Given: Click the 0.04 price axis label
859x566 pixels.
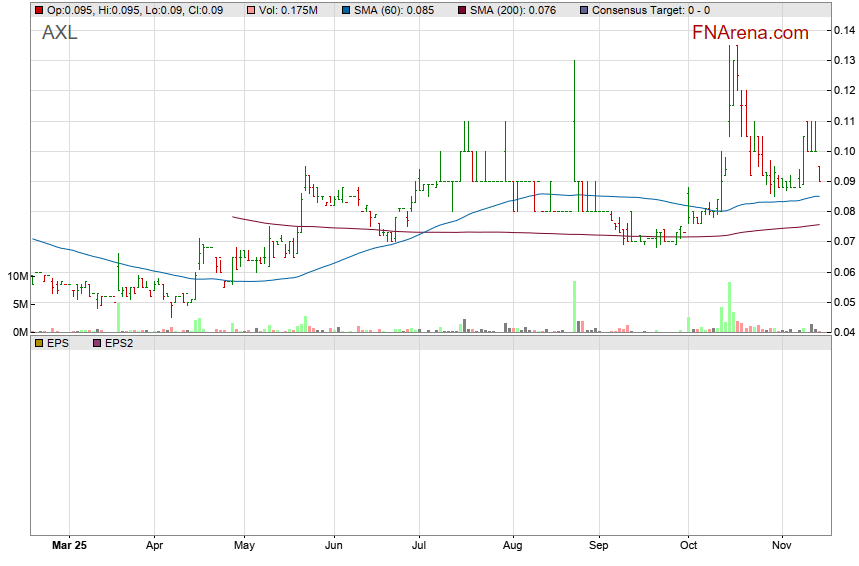Looking at the screenshot, I should tap(843, 333).
